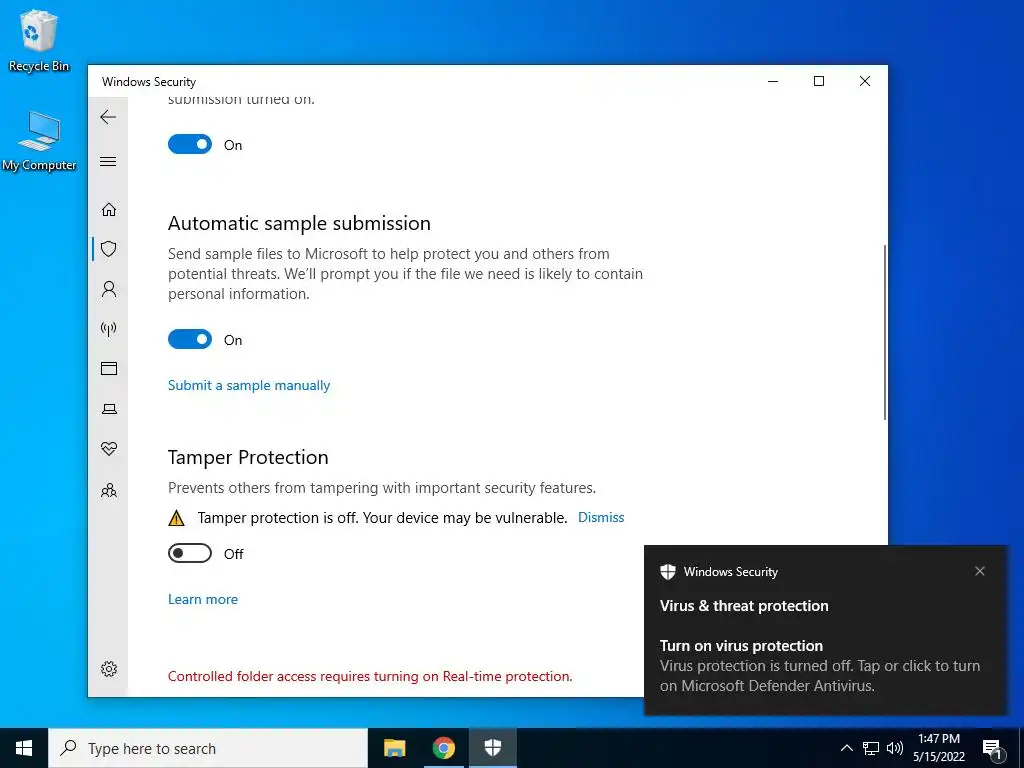Open Account protection person icon

109,289
